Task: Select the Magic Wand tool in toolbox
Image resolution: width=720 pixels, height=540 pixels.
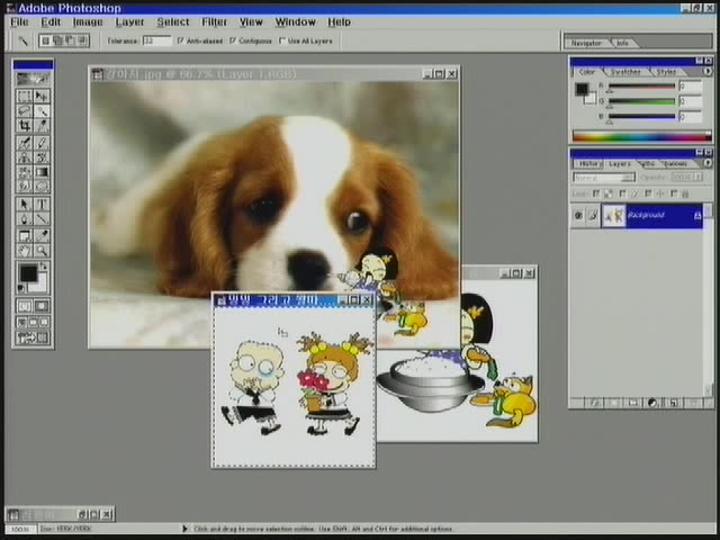Action: click(x=42, y=111)
